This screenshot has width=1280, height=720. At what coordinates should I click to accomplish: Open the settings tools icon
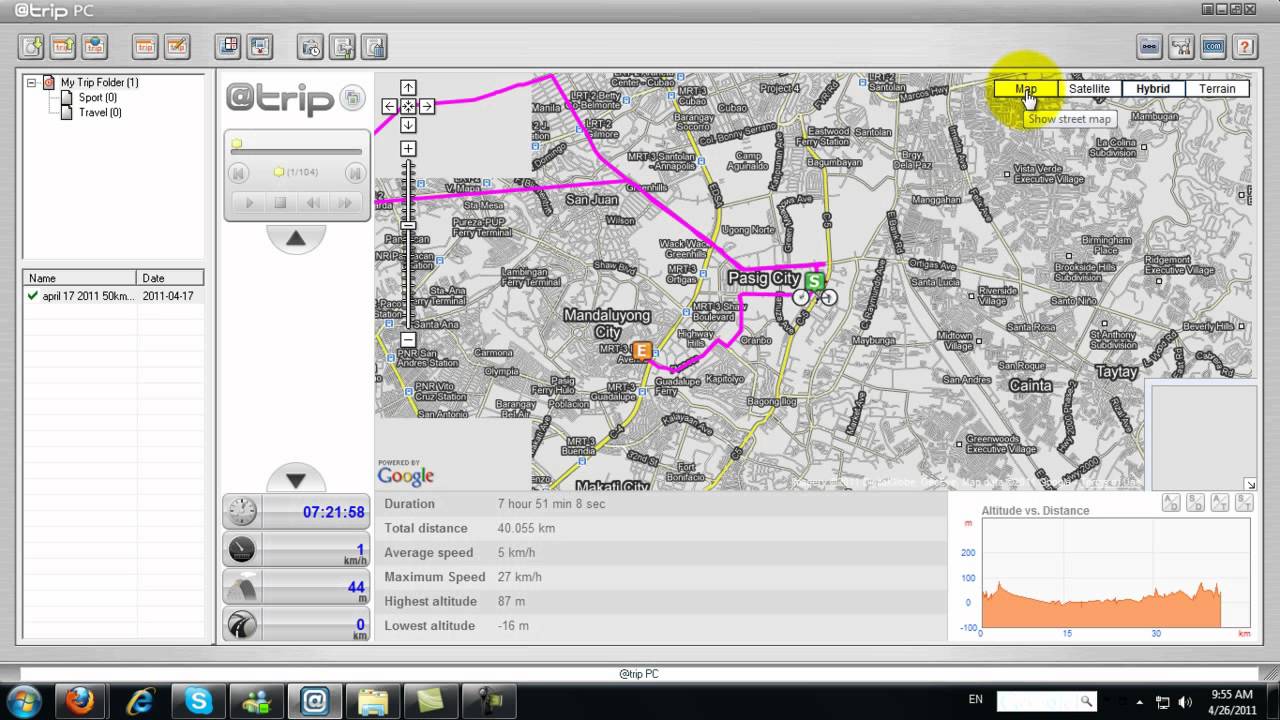point(1181,46)
